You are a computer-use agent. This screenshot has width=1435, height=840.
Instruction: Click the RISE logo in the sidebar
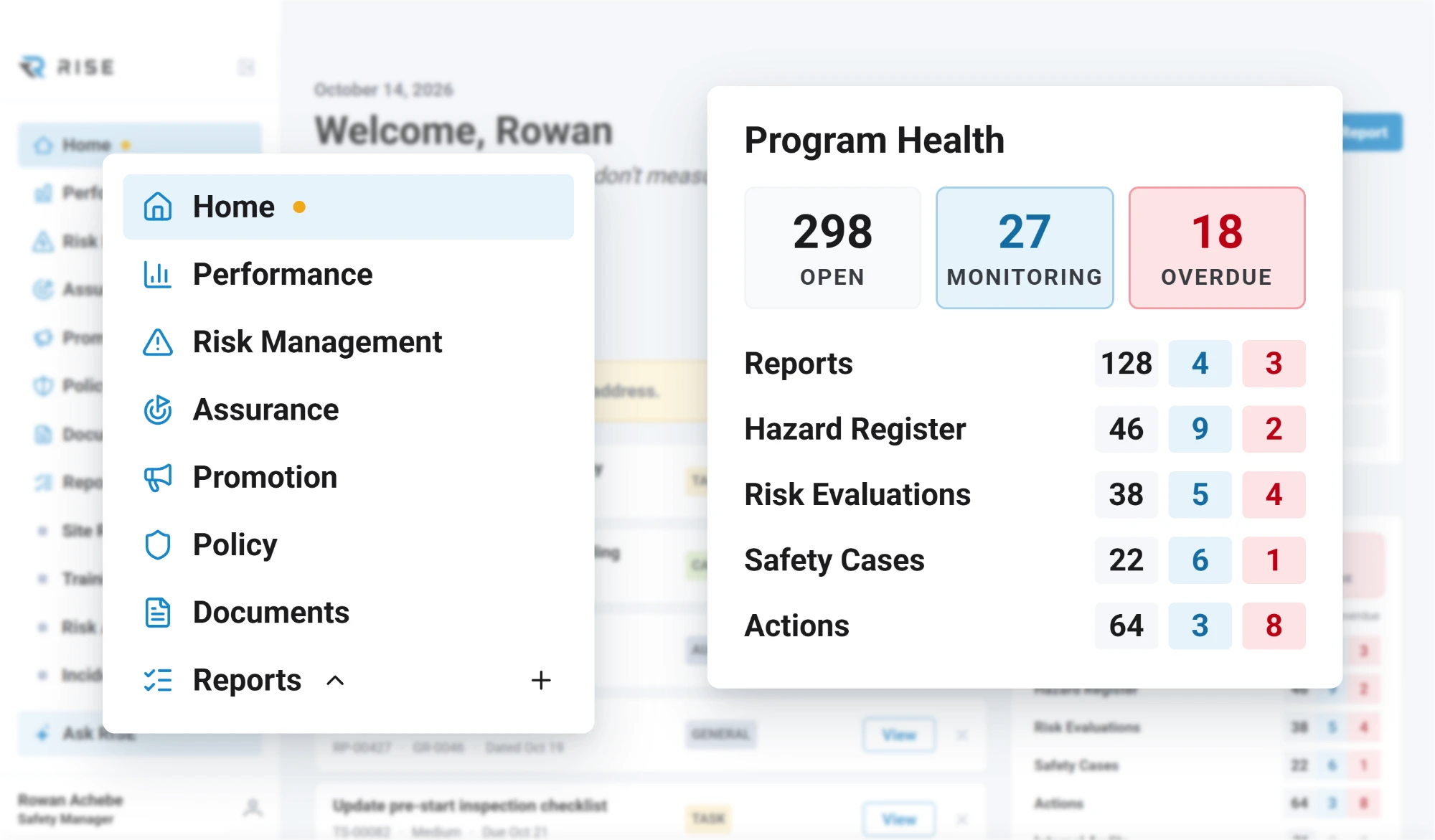click(x=66, y=67)
